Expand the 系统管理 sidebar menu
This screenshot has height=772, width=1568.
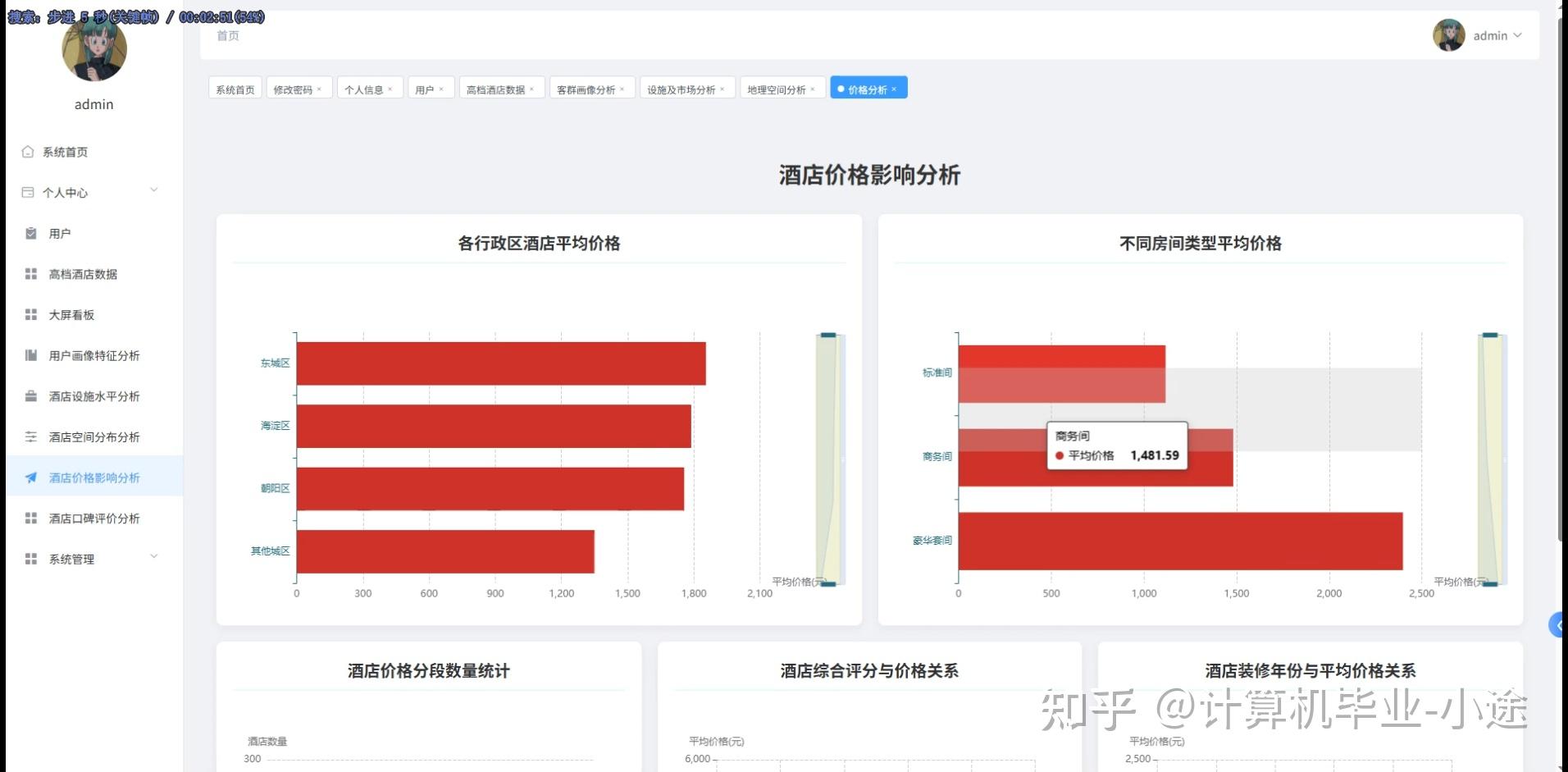point(153,557)
